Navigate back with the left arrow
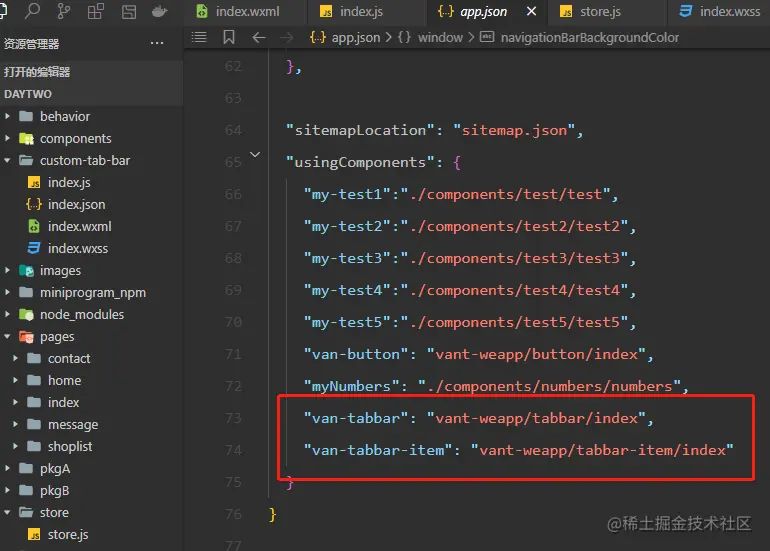This screenshot has height=551, width=770. (259, 37)
